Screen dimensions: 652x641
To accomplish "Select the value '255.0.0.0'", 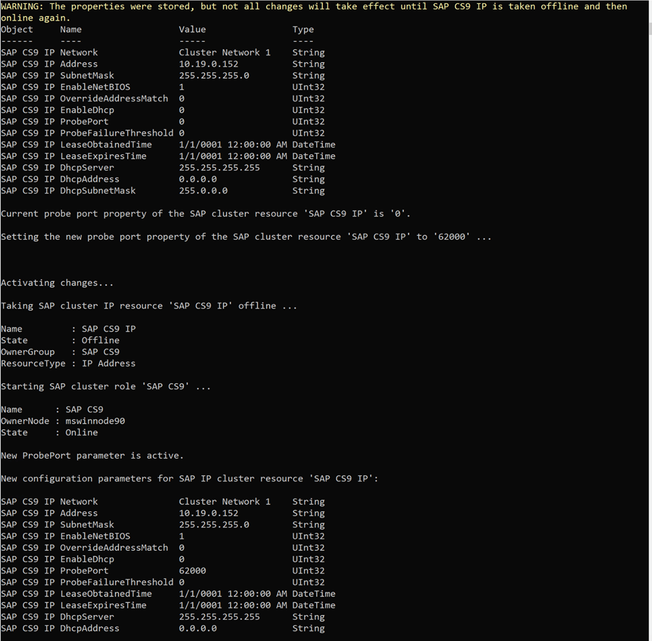I will pos(203,191).
